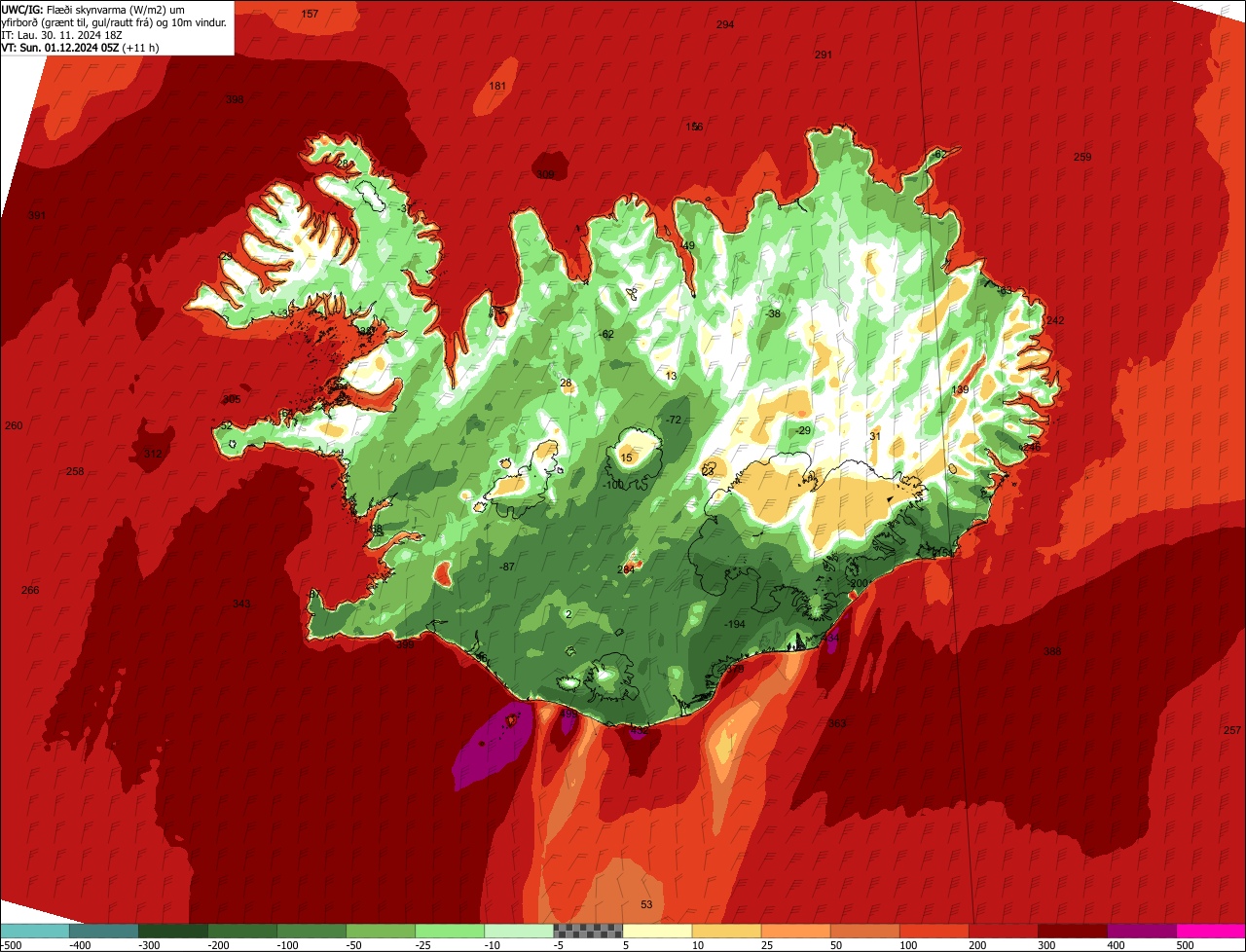
Task: Click the map value '259'
Action: (1082, 157)
